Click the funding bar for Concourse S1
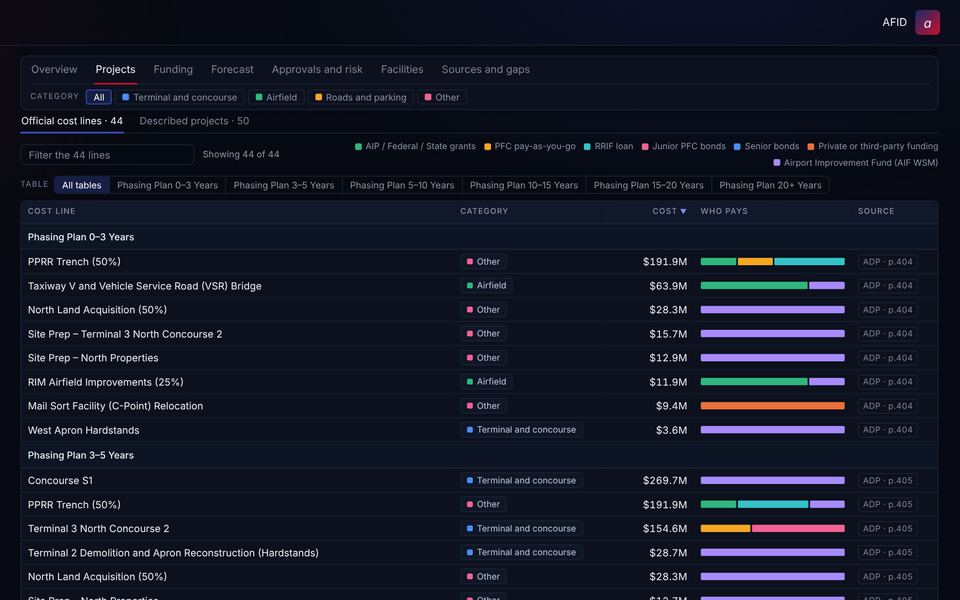 pyautogui.click(x=773, y=481)
